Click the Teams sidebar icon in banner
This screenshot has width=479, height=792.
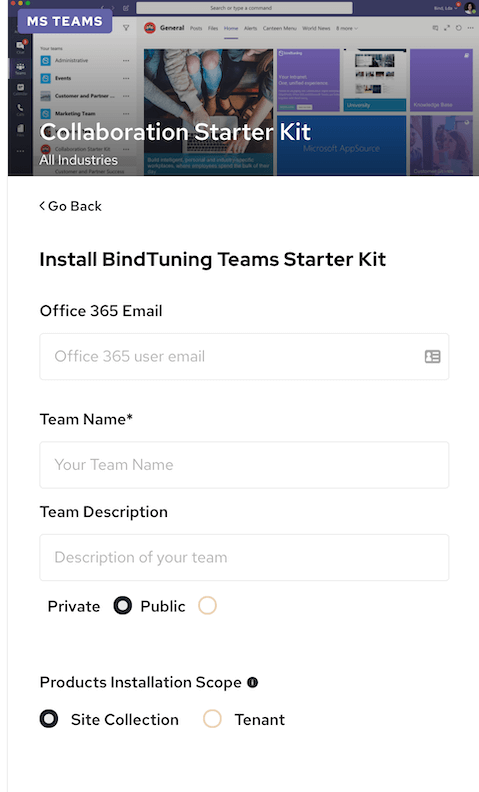point(20,68)
